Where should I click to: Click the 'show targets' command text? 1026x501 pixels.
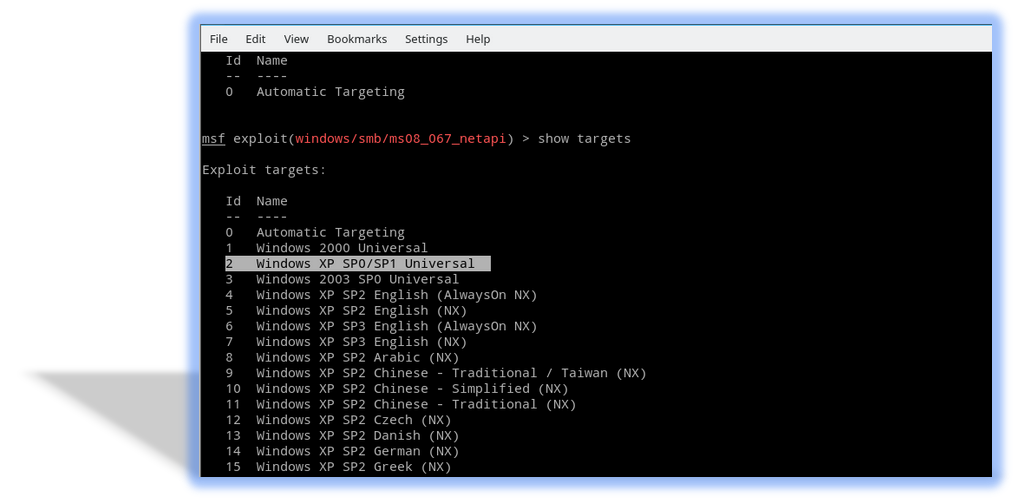point(584,139)
